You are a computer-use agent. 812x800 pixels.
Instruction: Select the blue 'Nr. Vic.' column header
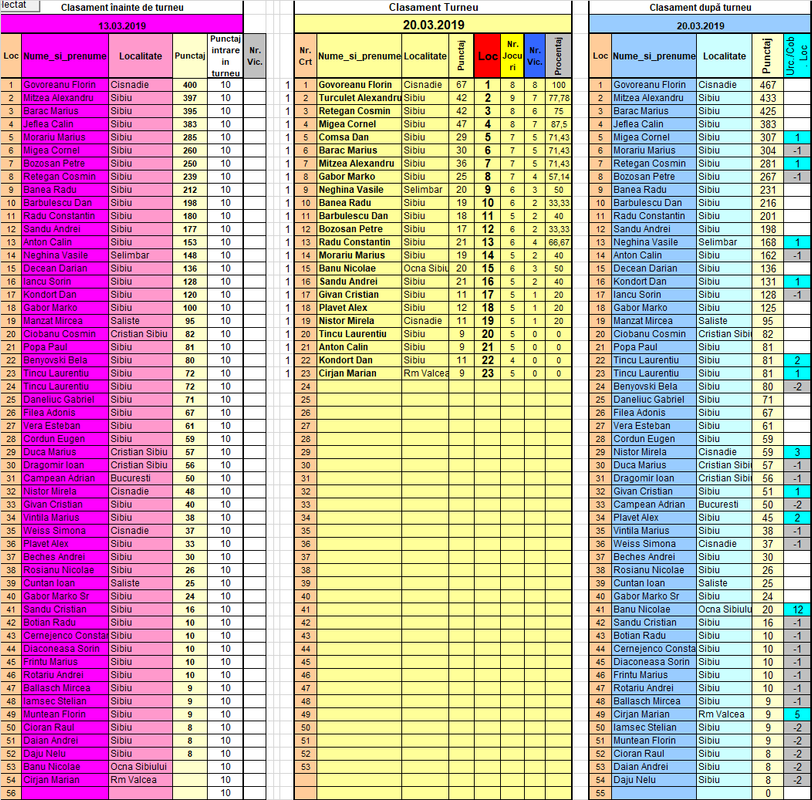pos(534,56)
